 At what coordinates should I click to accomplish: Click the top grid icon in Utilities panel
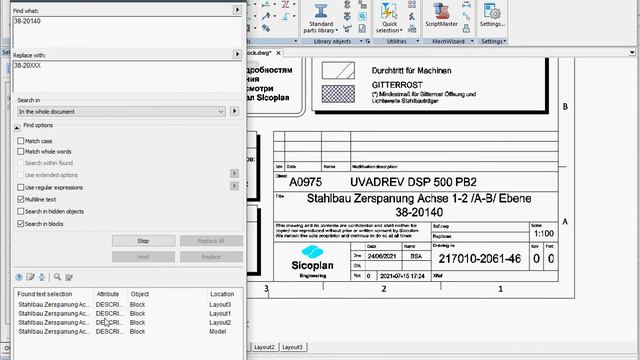[x=412, y=4]
